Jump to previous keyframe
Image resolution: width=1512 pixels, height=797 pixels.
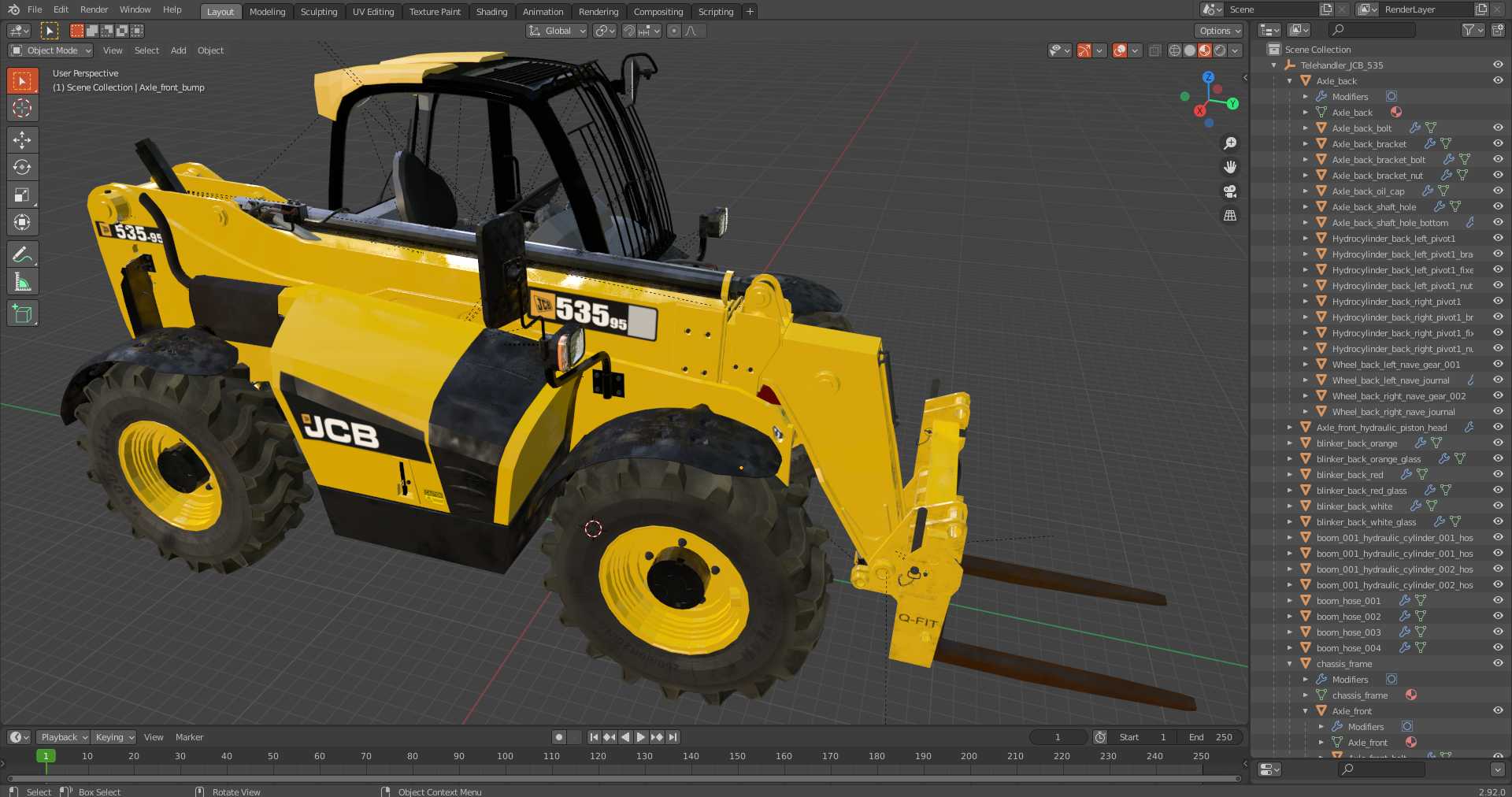click(610, 737)
